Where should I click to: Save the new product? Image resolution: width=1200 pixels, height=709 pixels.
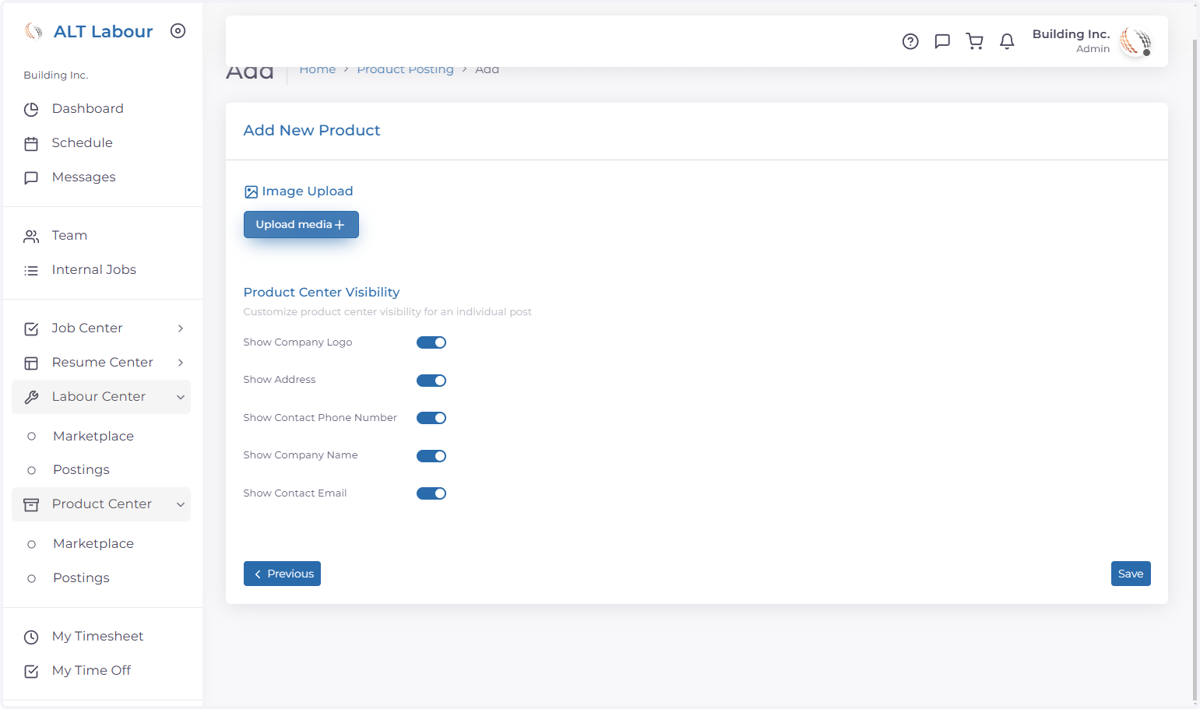(x=1131, y=574)
